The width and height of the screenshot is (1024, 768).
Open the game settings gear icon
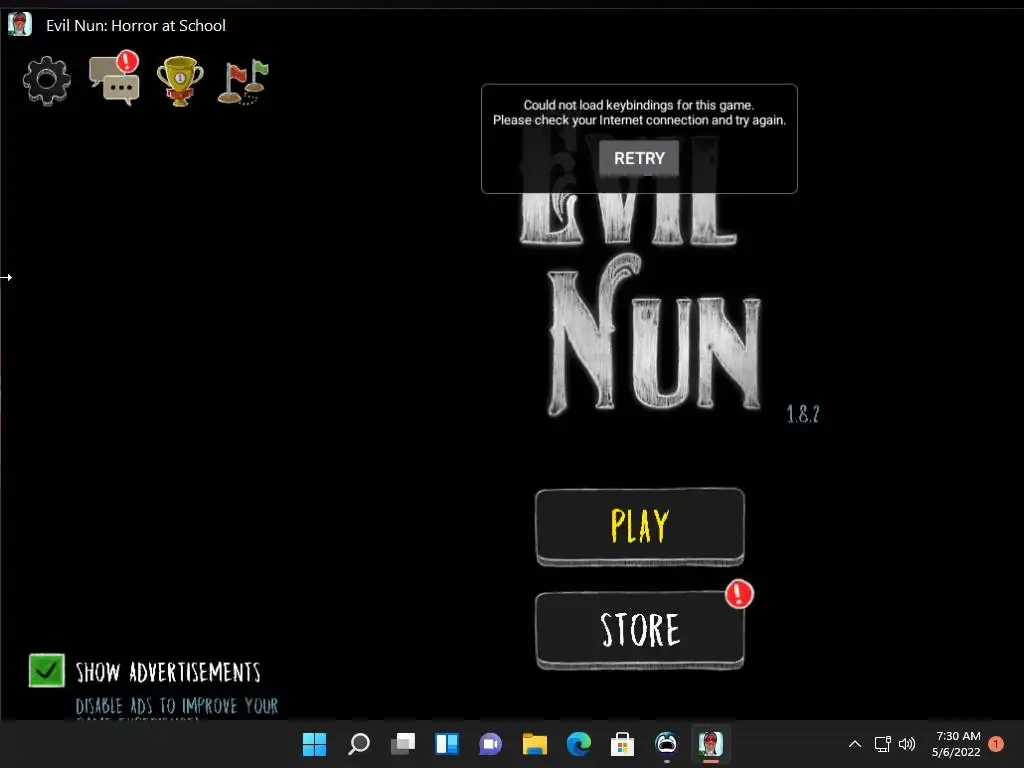pos(46,80)
